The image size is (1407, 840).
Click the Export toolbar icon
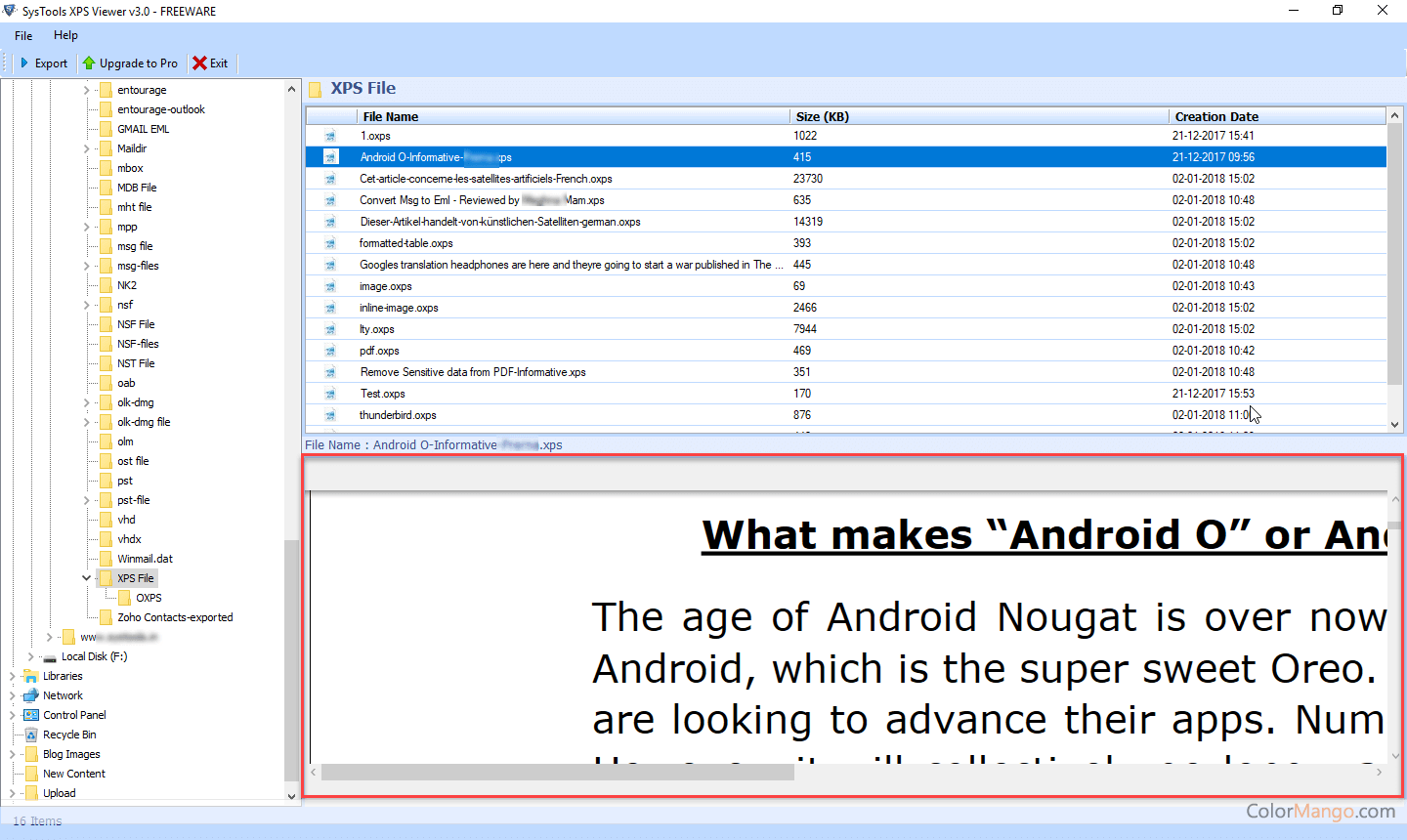coord(24,63)
